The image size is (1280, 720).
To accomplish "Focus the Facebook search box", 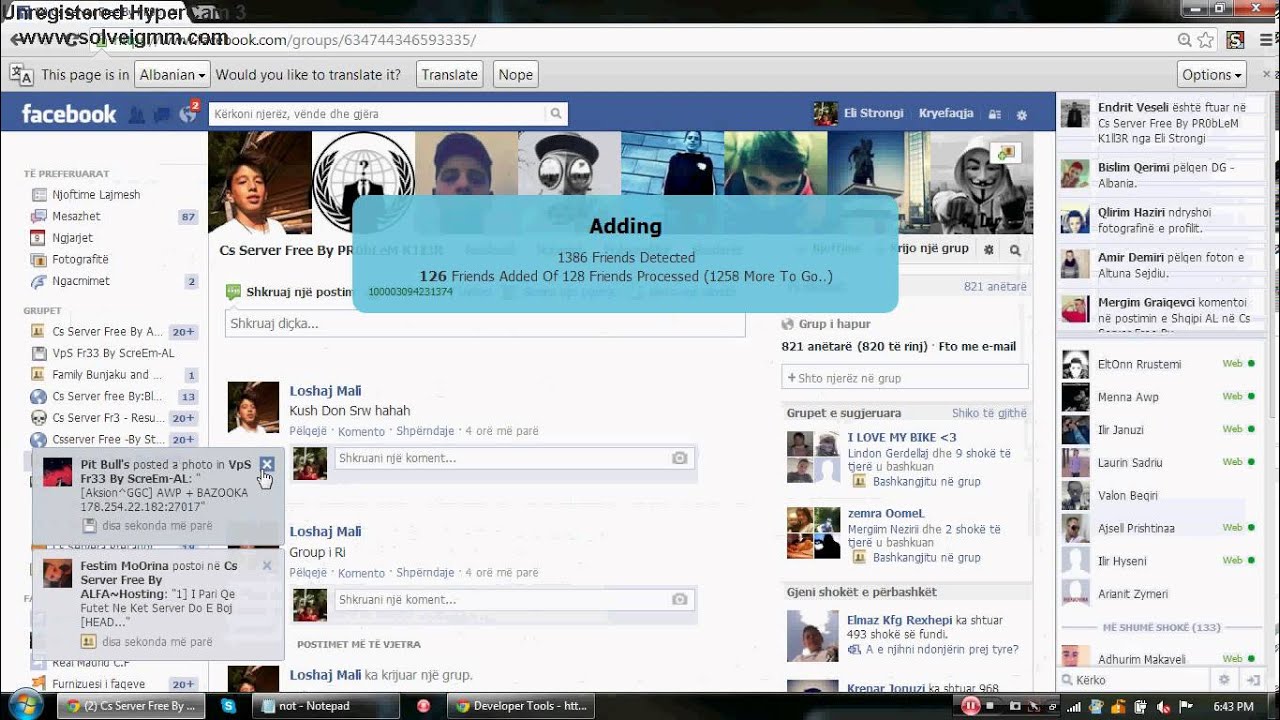I will coord(378,114).
